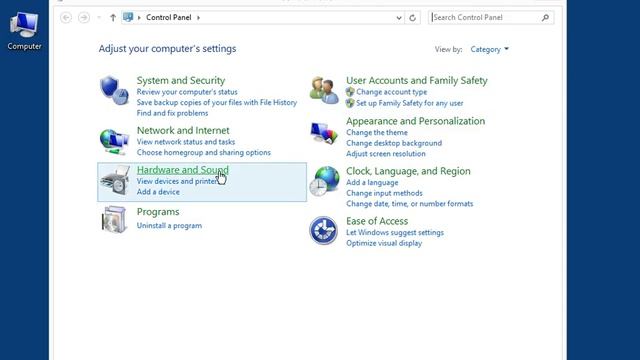Open Optimize visual display
The image size is (640, 360).
(384, 243)
